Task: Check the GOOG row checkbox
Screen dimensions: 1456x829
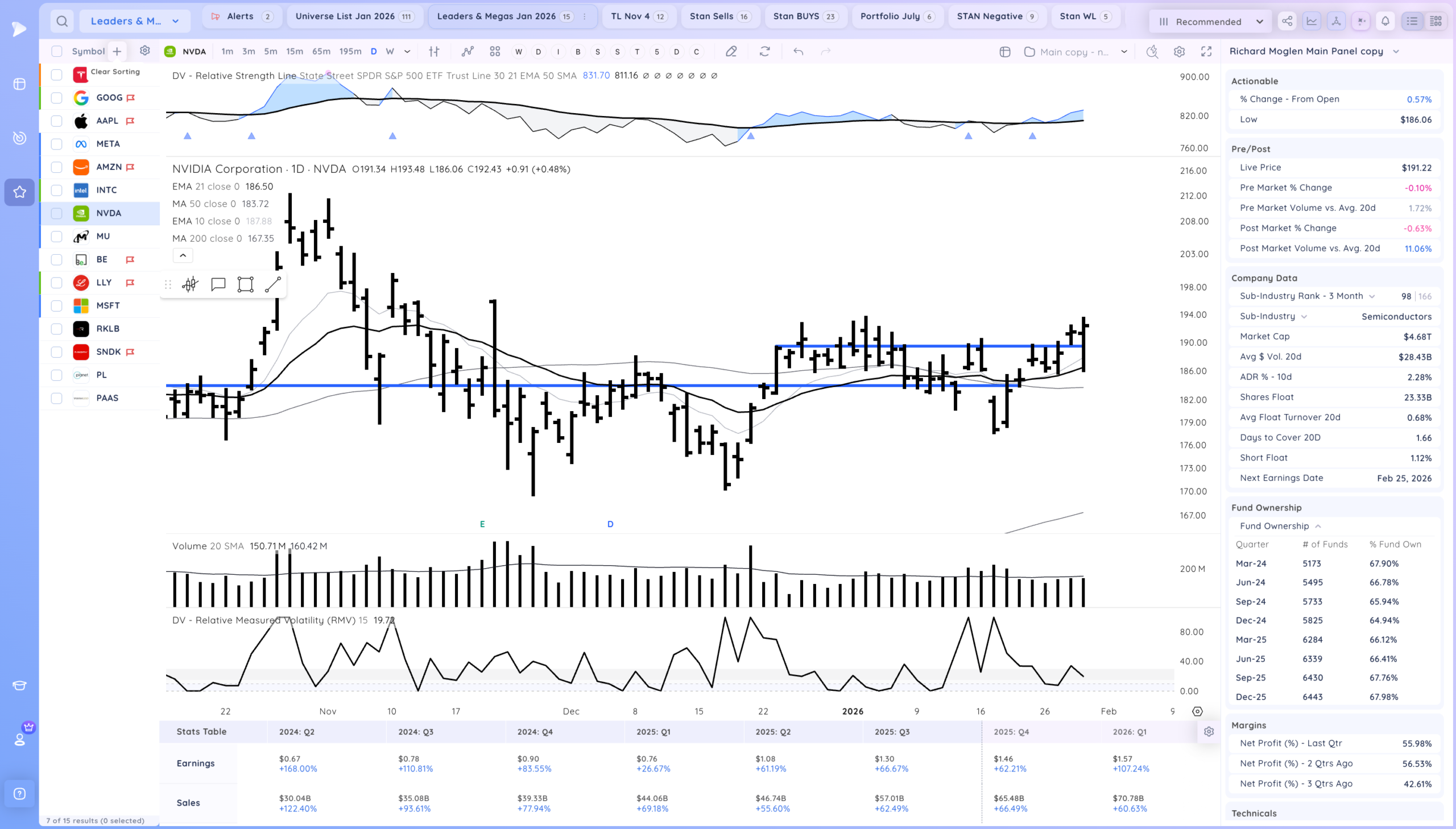Action: (56, 98)
